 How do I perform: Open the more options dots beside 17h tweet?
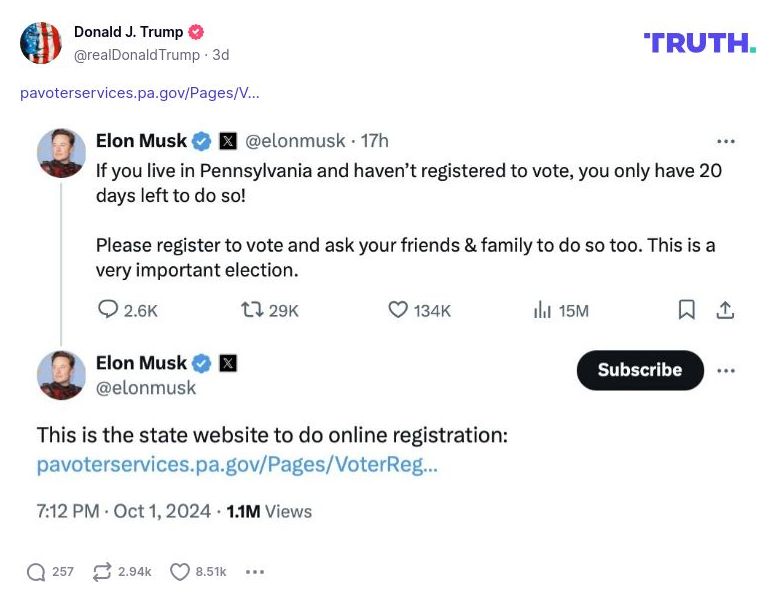[726, 141]
